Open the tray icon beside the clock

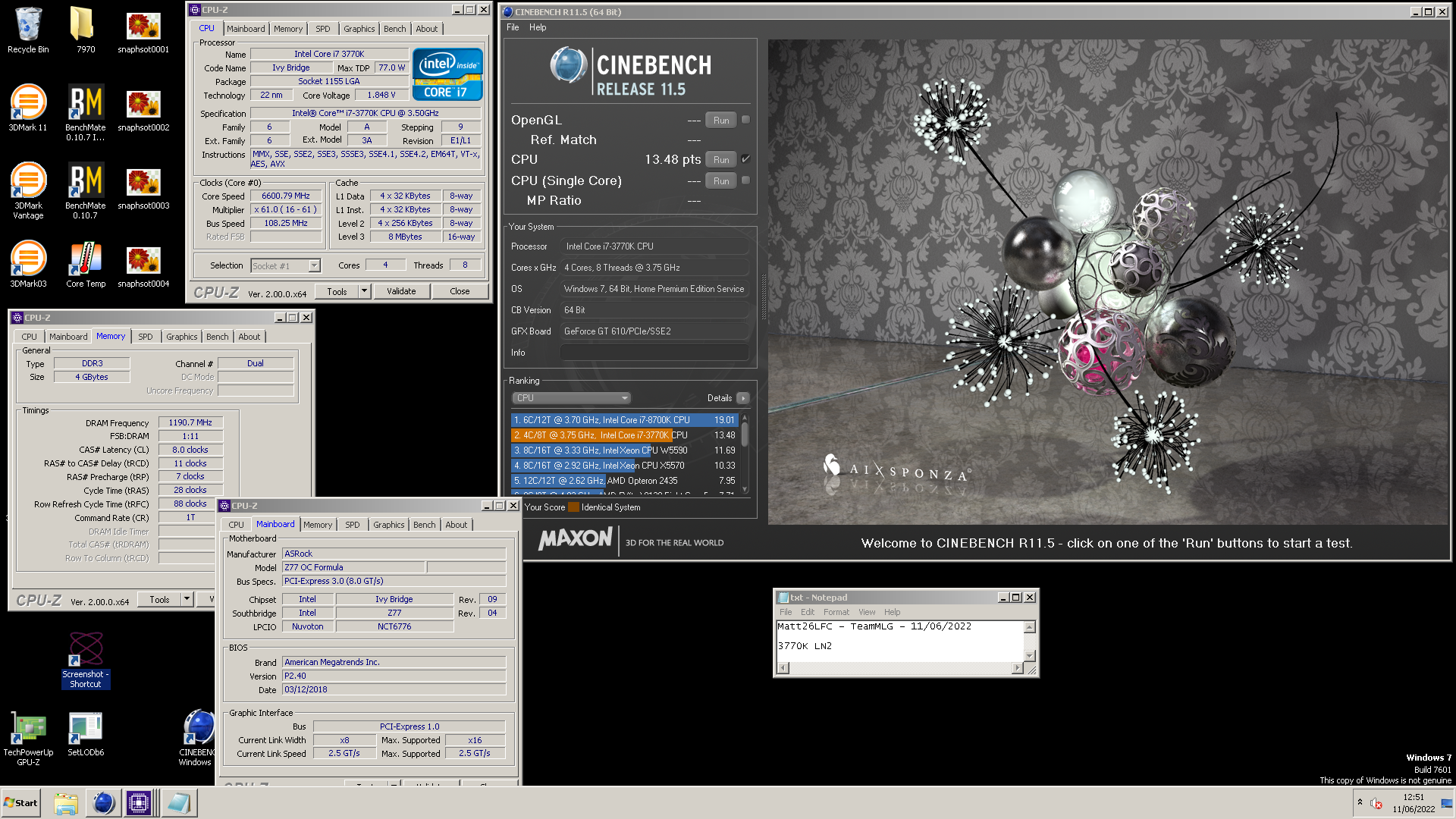coord(1447,803)
